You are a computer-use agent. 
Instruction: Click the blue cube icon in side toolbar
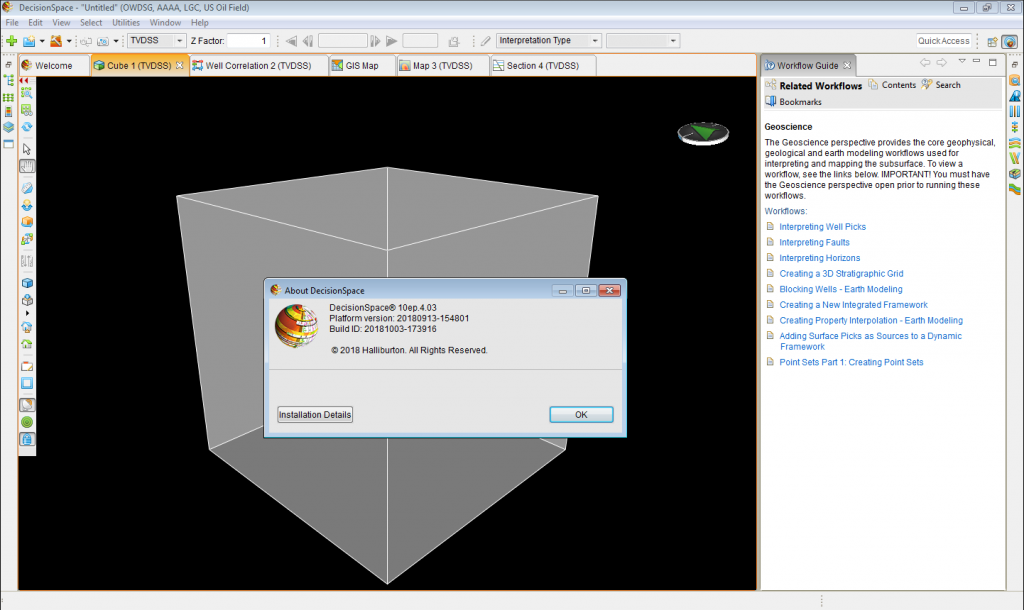pyautogui.click(x=27, y=283)
